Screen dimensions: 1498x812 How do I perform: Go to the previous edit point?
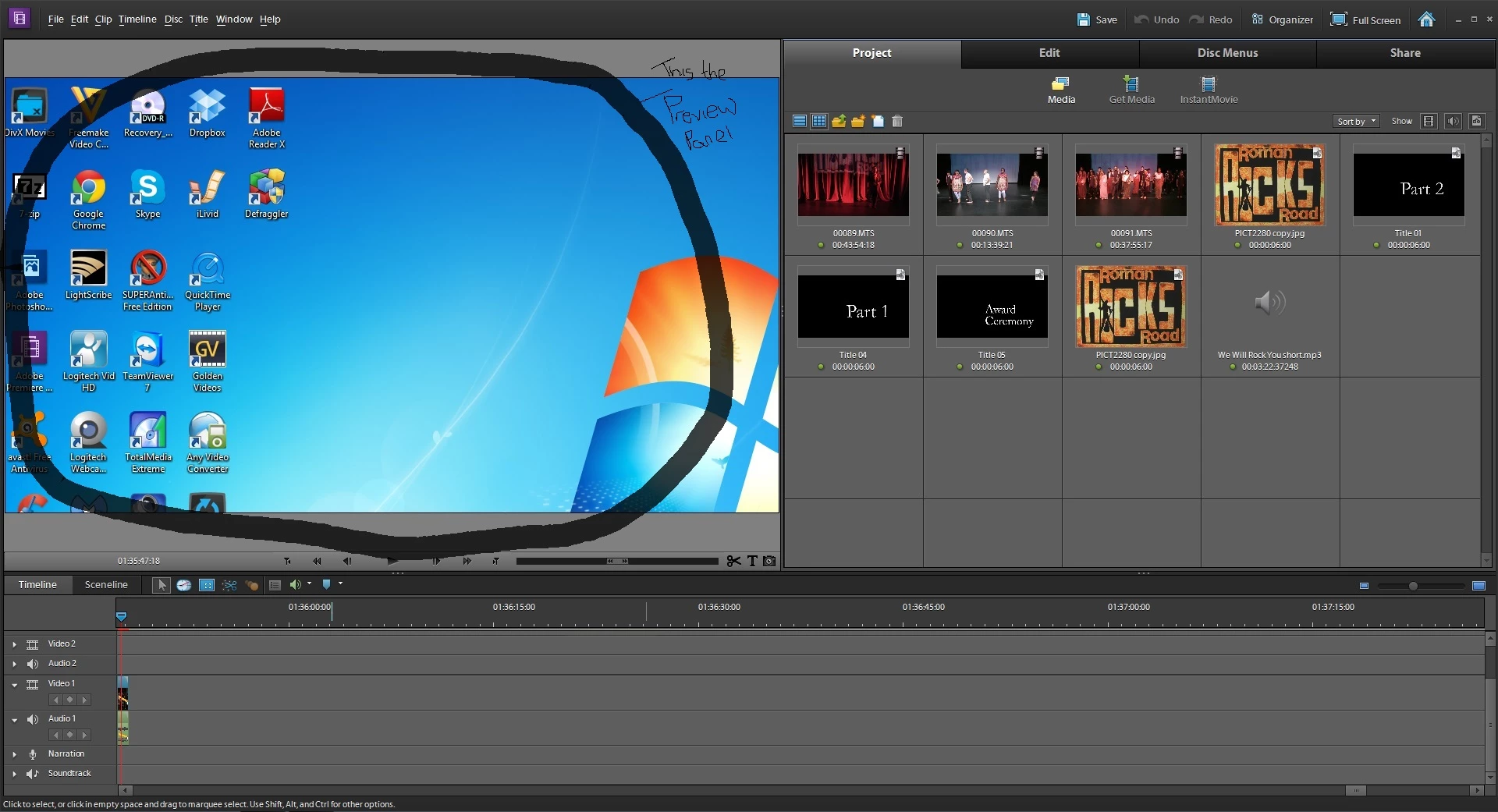[287, 561]
